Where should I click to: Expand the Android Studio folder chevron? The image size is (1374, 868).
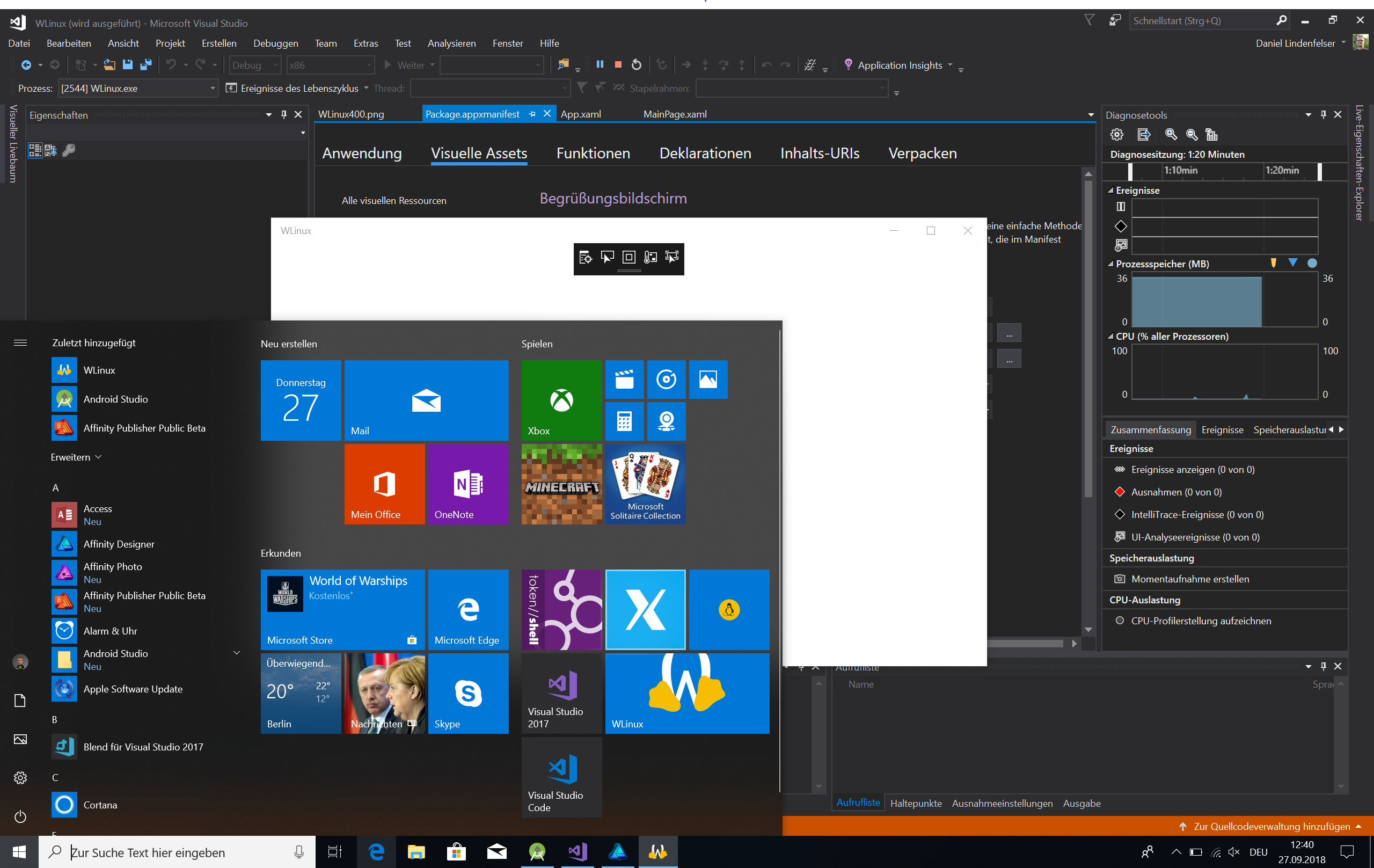pyautogui.click(x=237, y=653)
